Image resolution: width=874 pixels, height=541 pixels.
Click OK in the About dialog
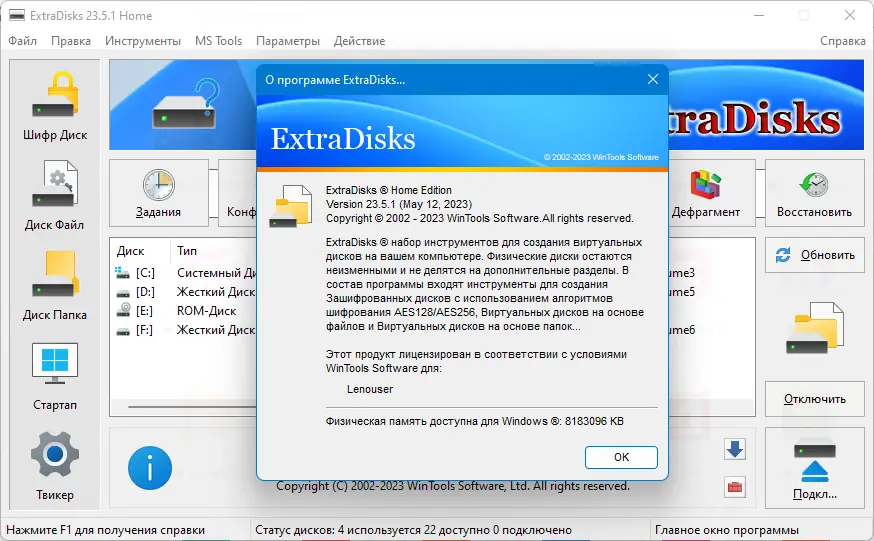pos(621,457)
